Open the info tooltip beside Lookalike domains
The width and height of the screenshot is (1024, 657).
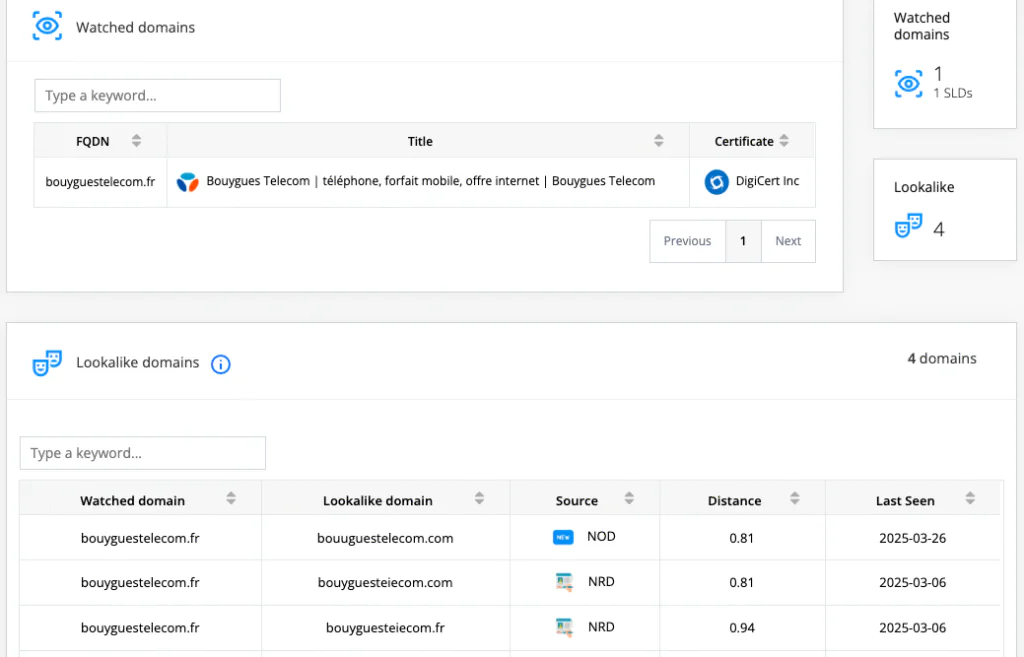click(x=220, y=364)
